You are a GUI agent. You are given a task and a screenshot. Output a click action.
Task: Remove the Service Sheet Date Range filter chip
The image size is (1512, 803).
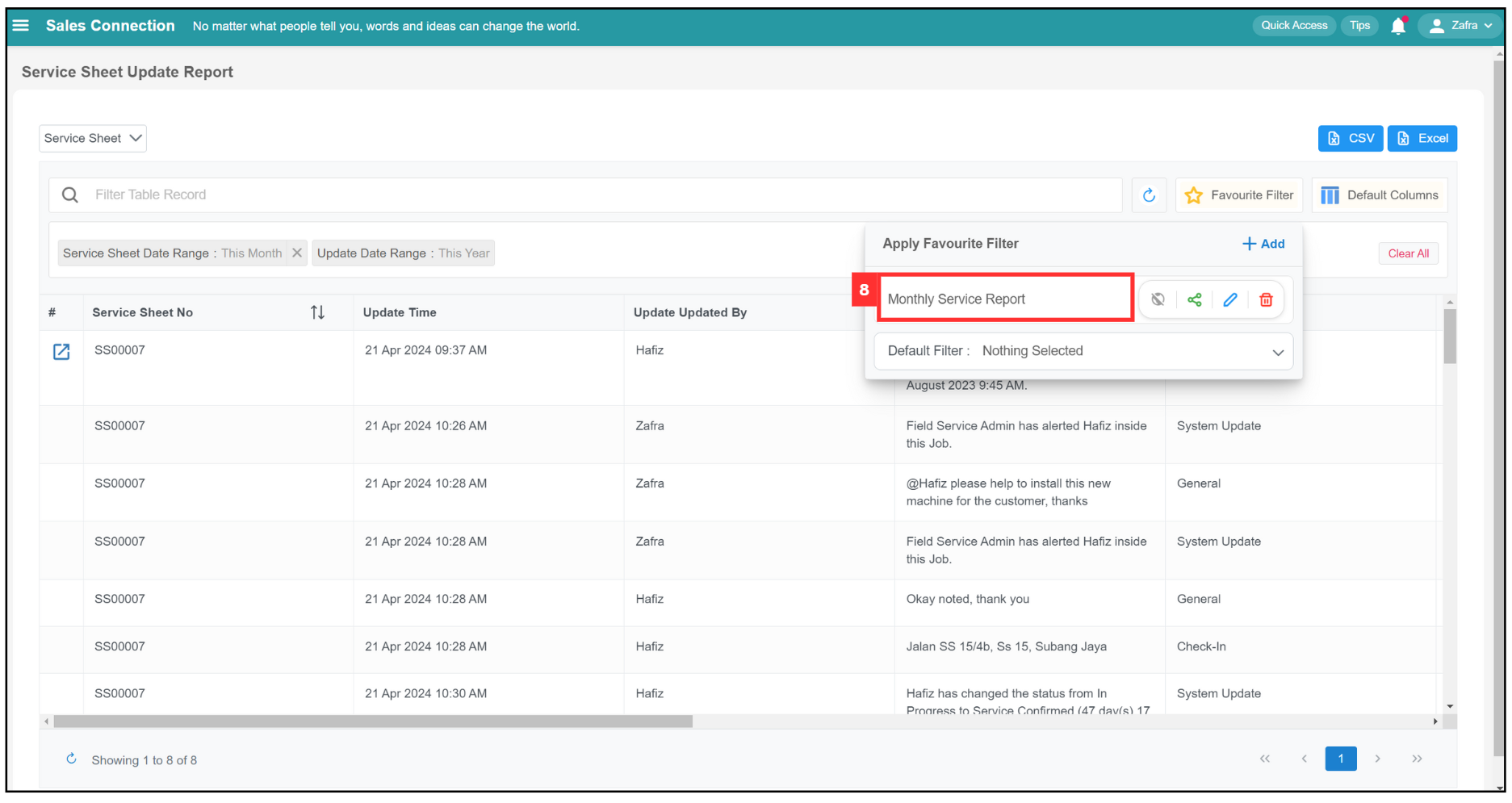point(297,253)
